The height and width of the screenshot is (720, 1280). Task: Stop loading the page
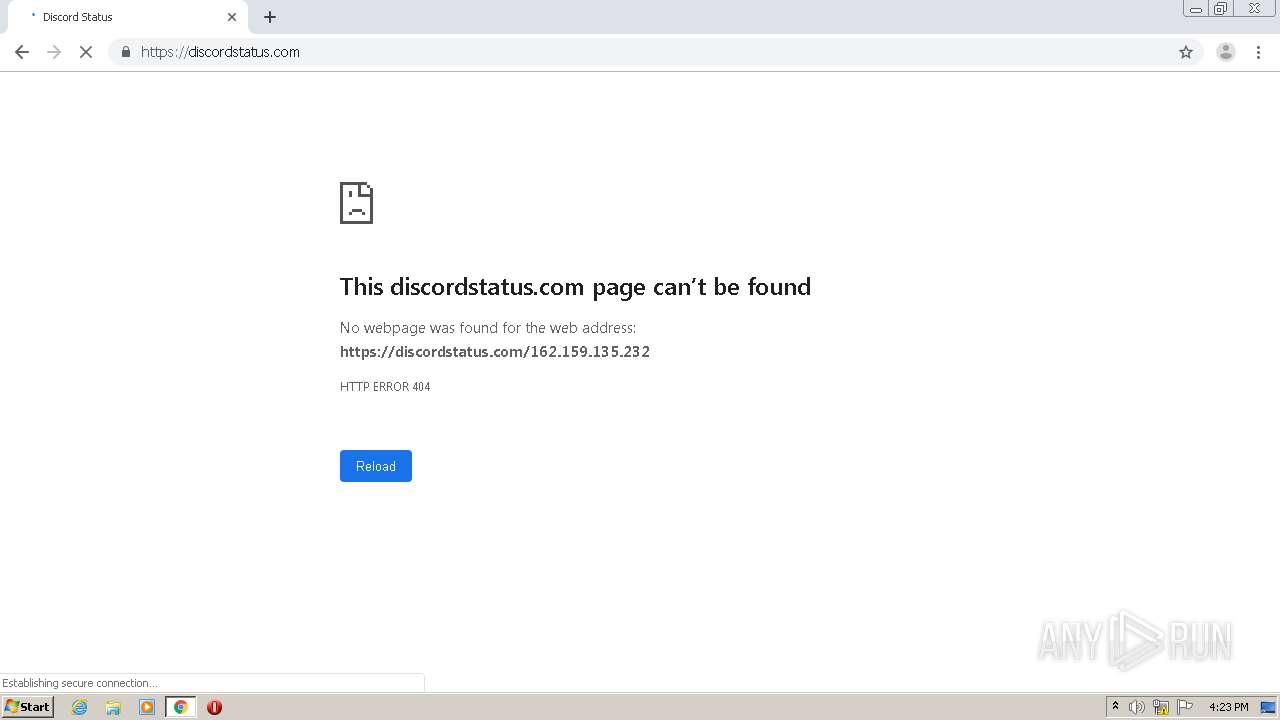[x=86, y=52]
